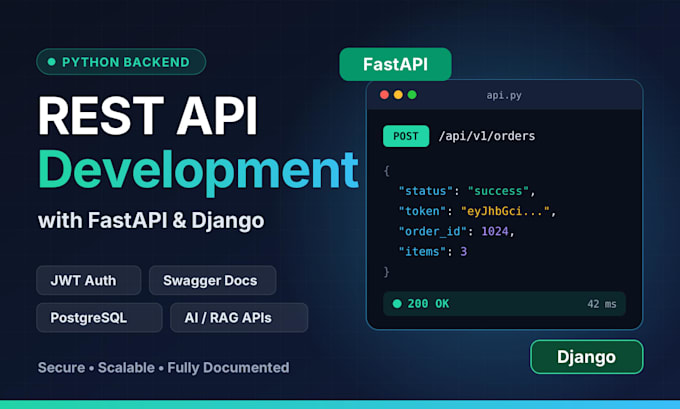680x409 pixels.
Task: Click the Development gradient heading
Action: point(198,172)
